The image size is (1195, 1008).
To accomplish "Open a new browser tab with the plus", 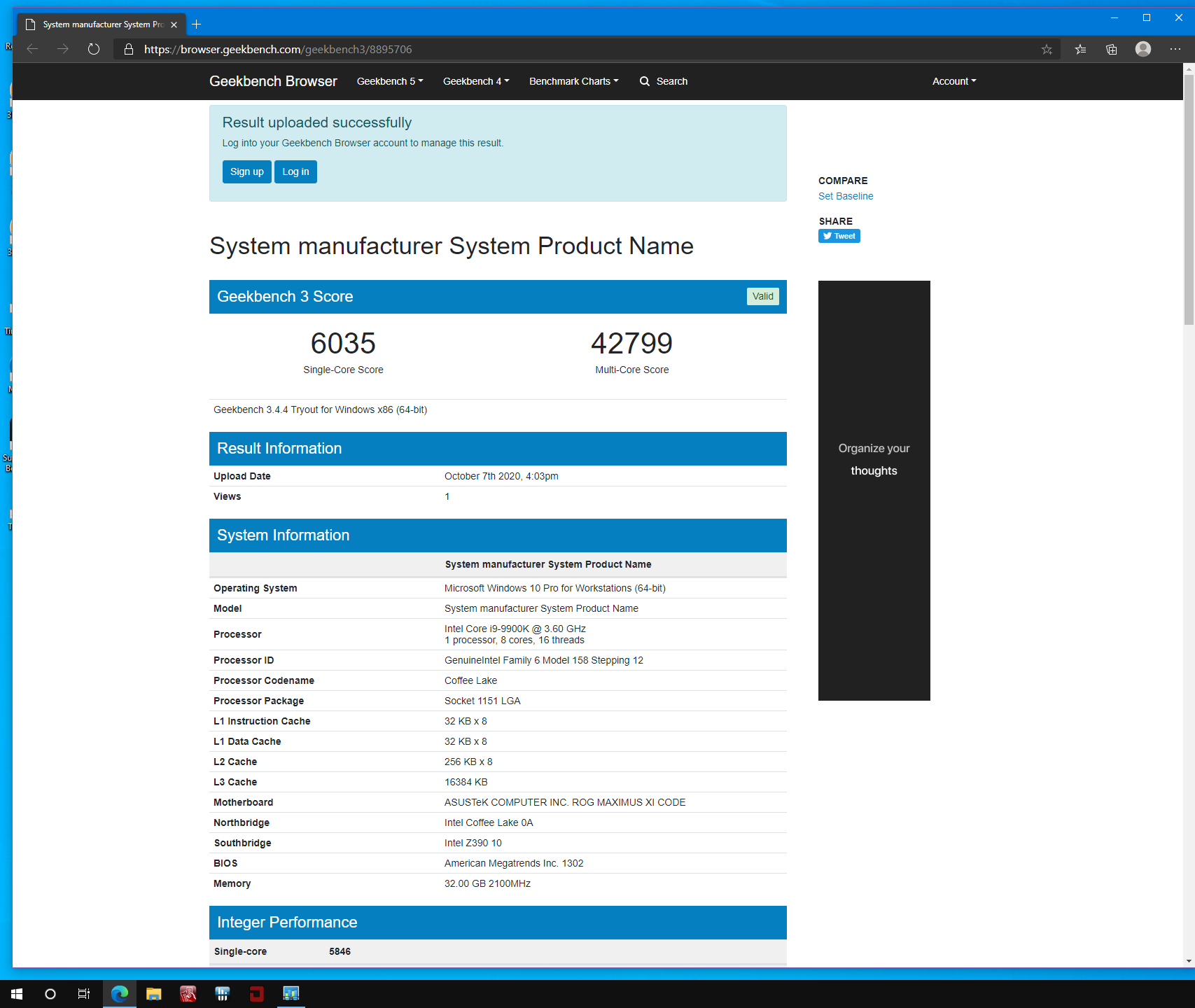I will pos(197,24).
